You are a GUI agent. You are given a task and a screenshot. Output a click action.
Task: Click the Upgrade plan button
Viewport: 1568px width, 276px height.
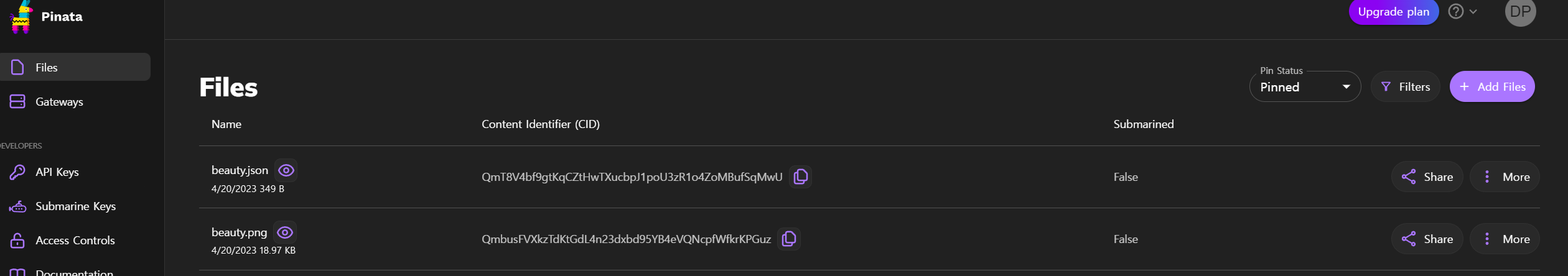point(1393,11)
